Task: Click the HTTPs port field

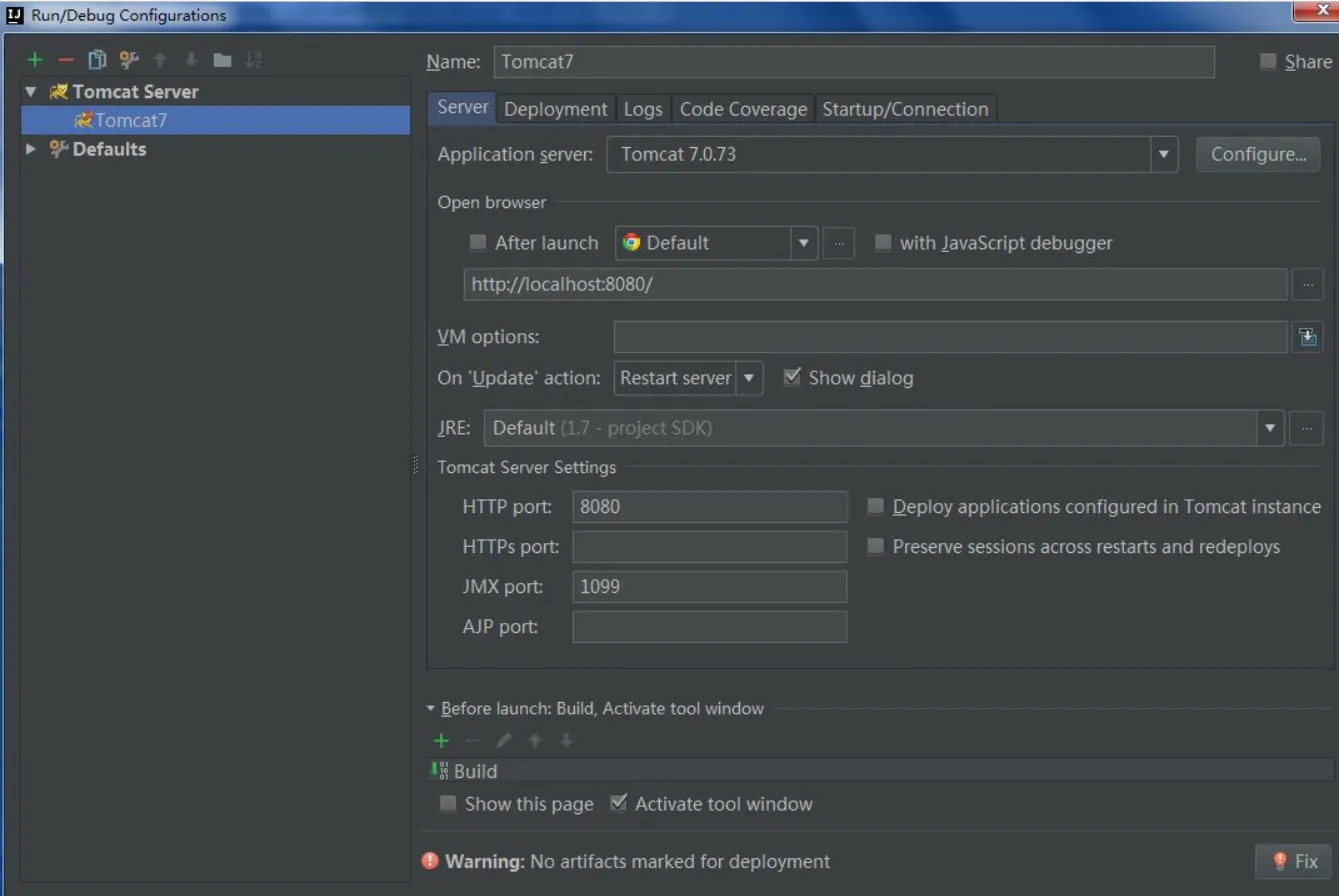Action: point(710,547)
